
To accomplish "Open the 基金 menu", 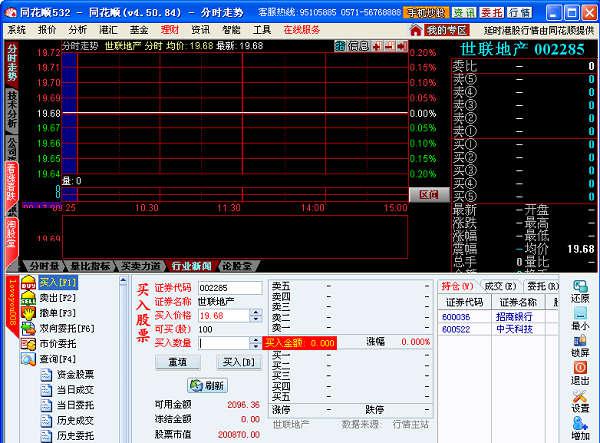I will (139, 30).
